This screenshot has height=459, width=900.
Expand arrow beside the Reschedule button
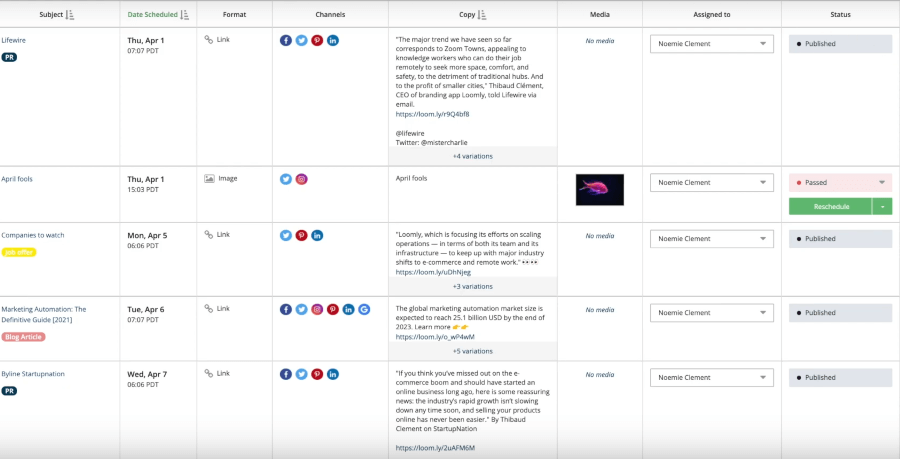(882, 207)
